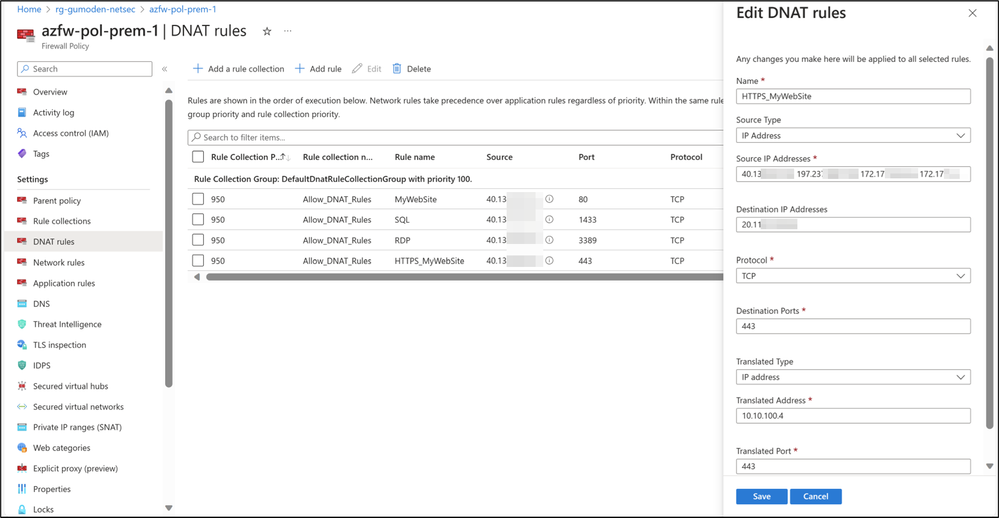This screenshot has height=518, width=999.
Task: Save the DNAT rule changes
Action: pos(761,496)
